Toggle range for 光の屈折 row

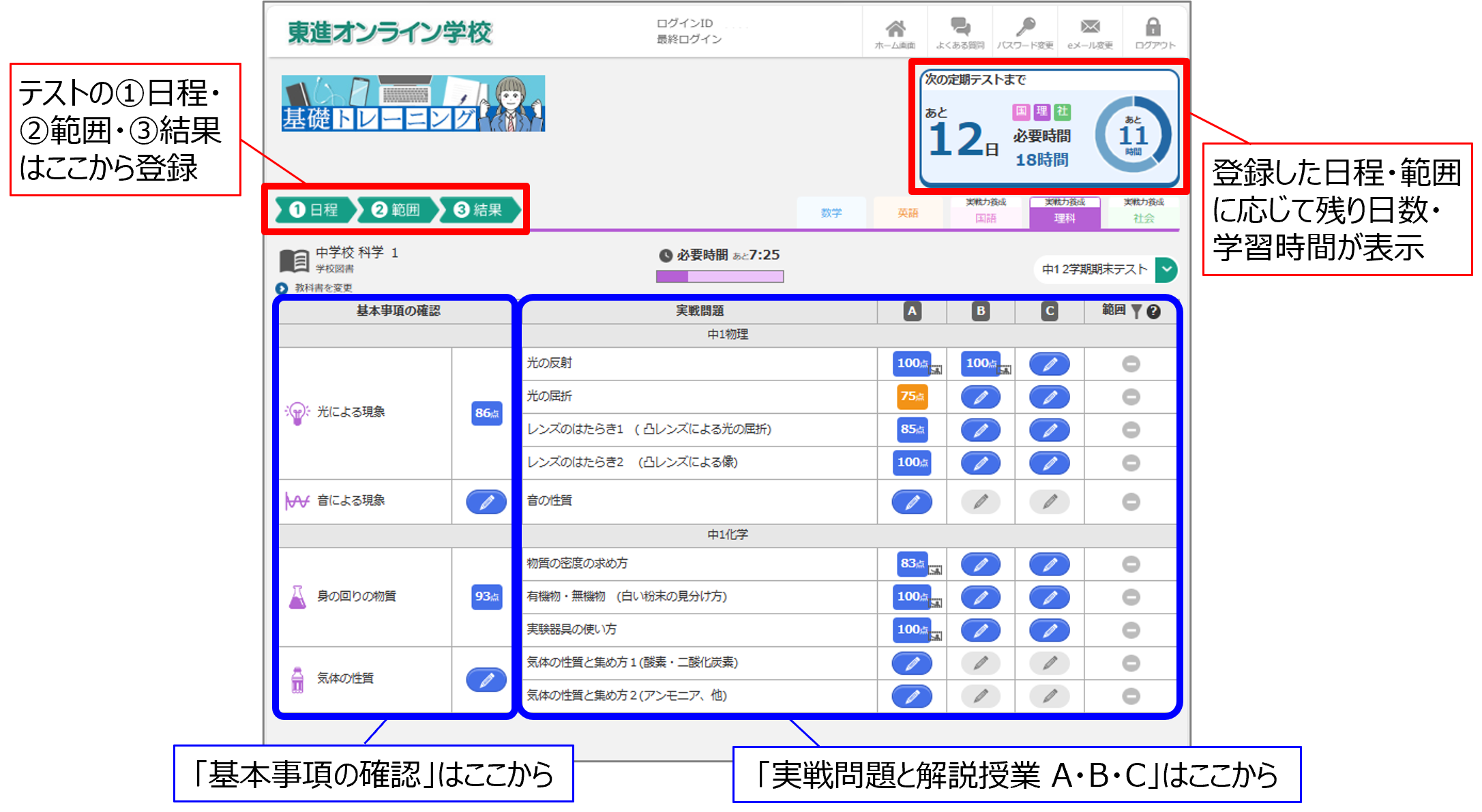click(1131, 397)
